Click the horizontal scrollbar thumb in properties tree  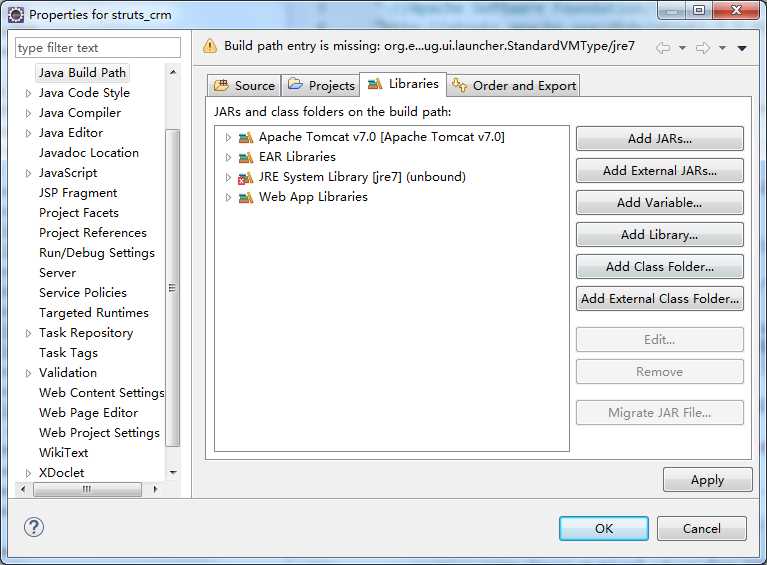(87, 489)
